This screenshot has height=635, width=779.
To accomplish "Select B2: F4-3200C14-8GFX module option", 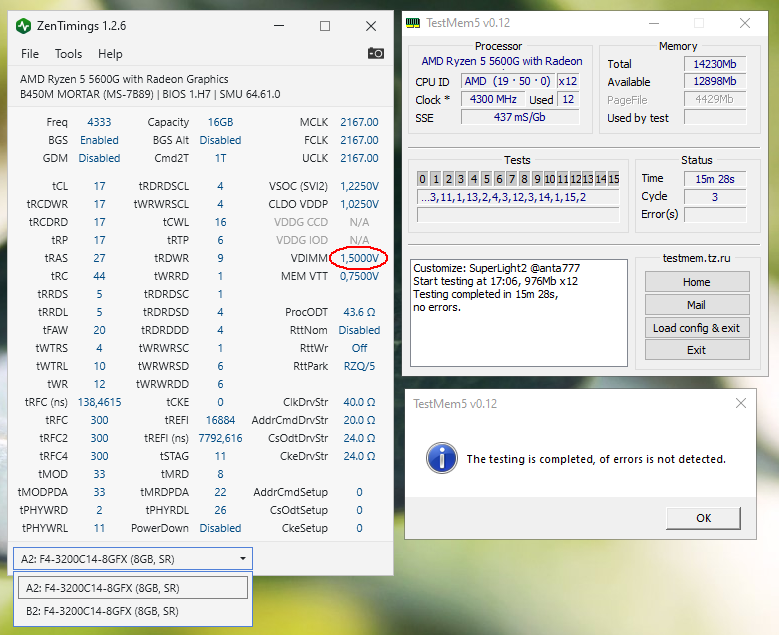I will 133,611.
